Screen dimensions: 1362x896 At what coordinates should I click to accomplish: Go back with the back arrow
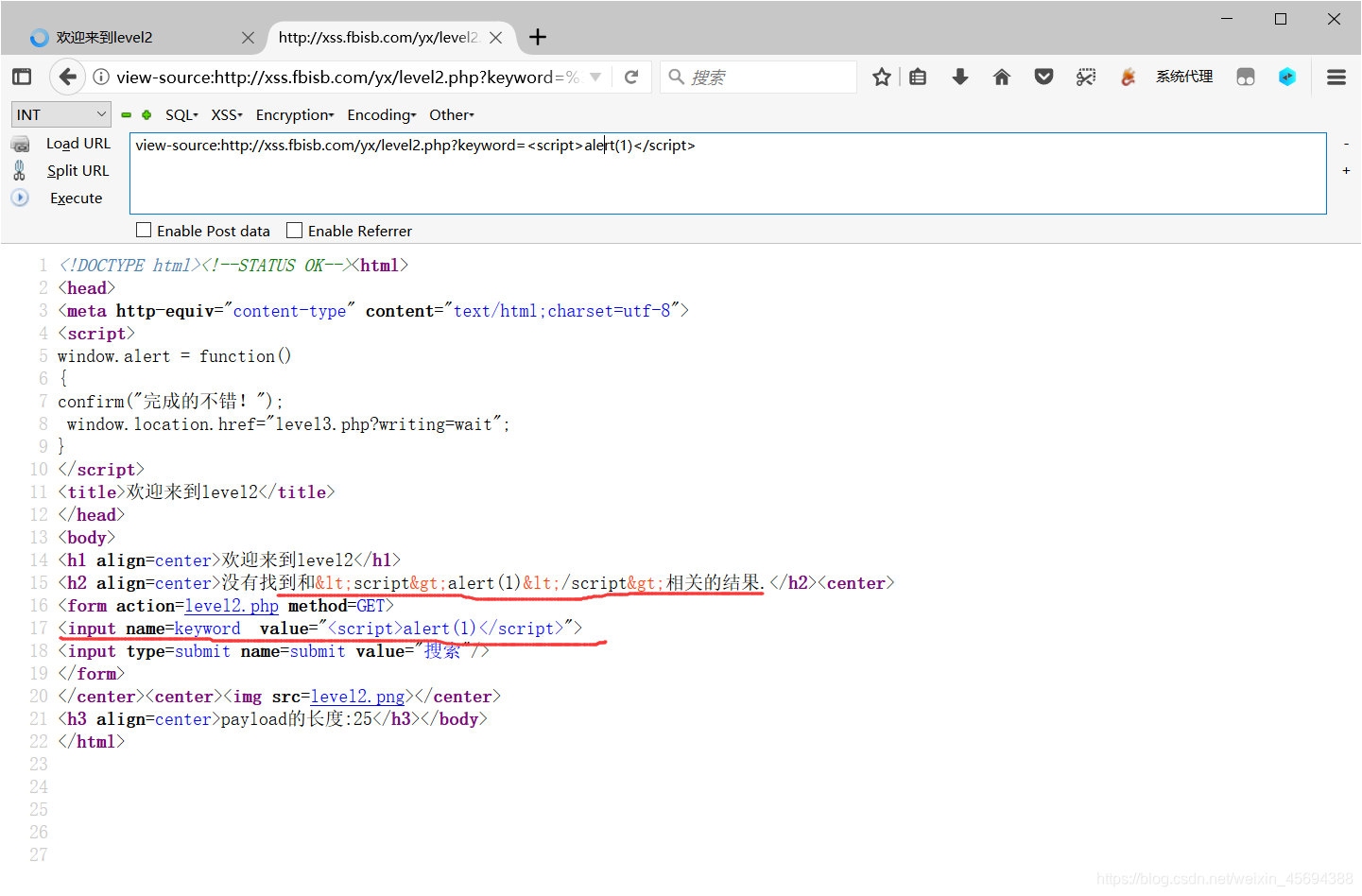point(67,77)
